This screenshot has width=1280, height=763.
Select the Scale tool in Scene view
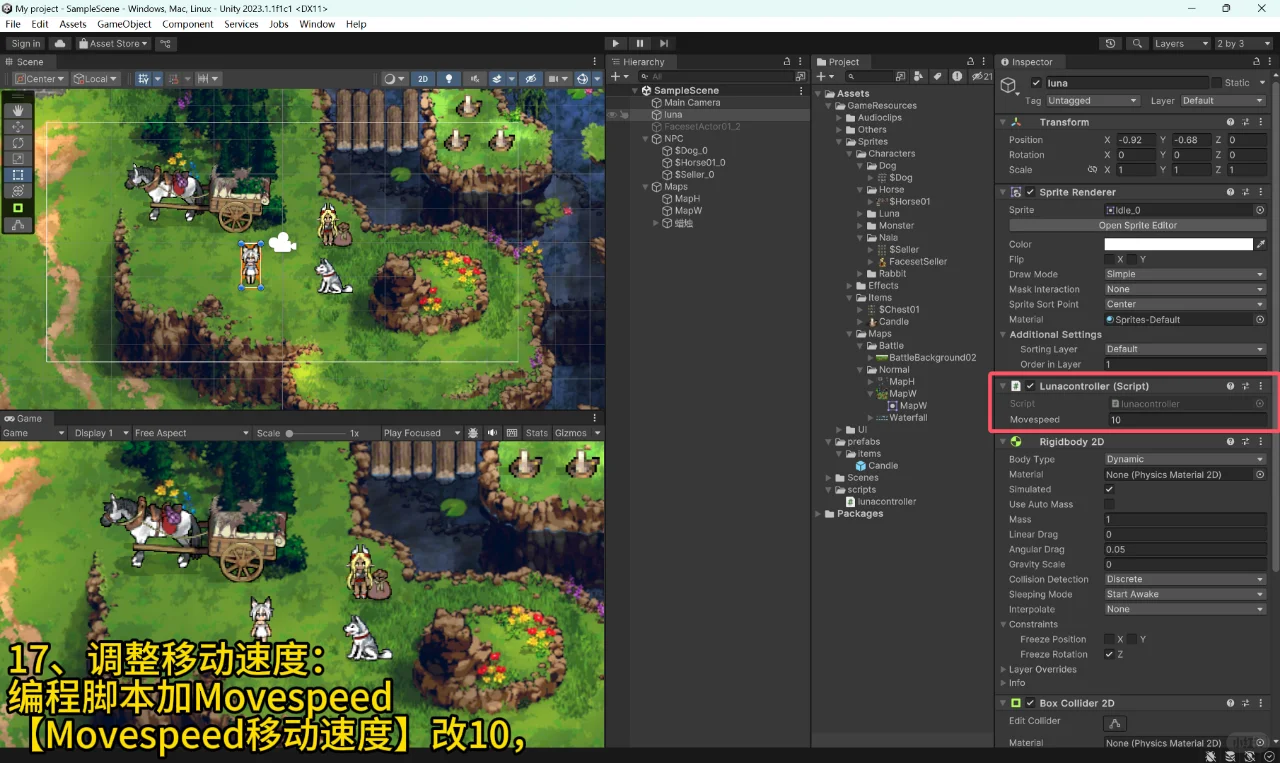coord(18,158)
